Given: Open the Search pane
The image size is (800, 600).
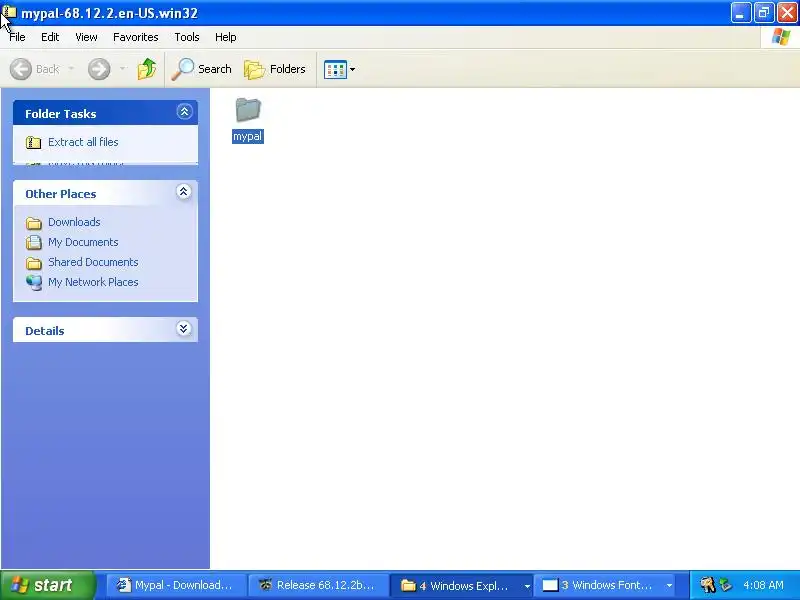Looking at the screenshot, I should point(202,69).
